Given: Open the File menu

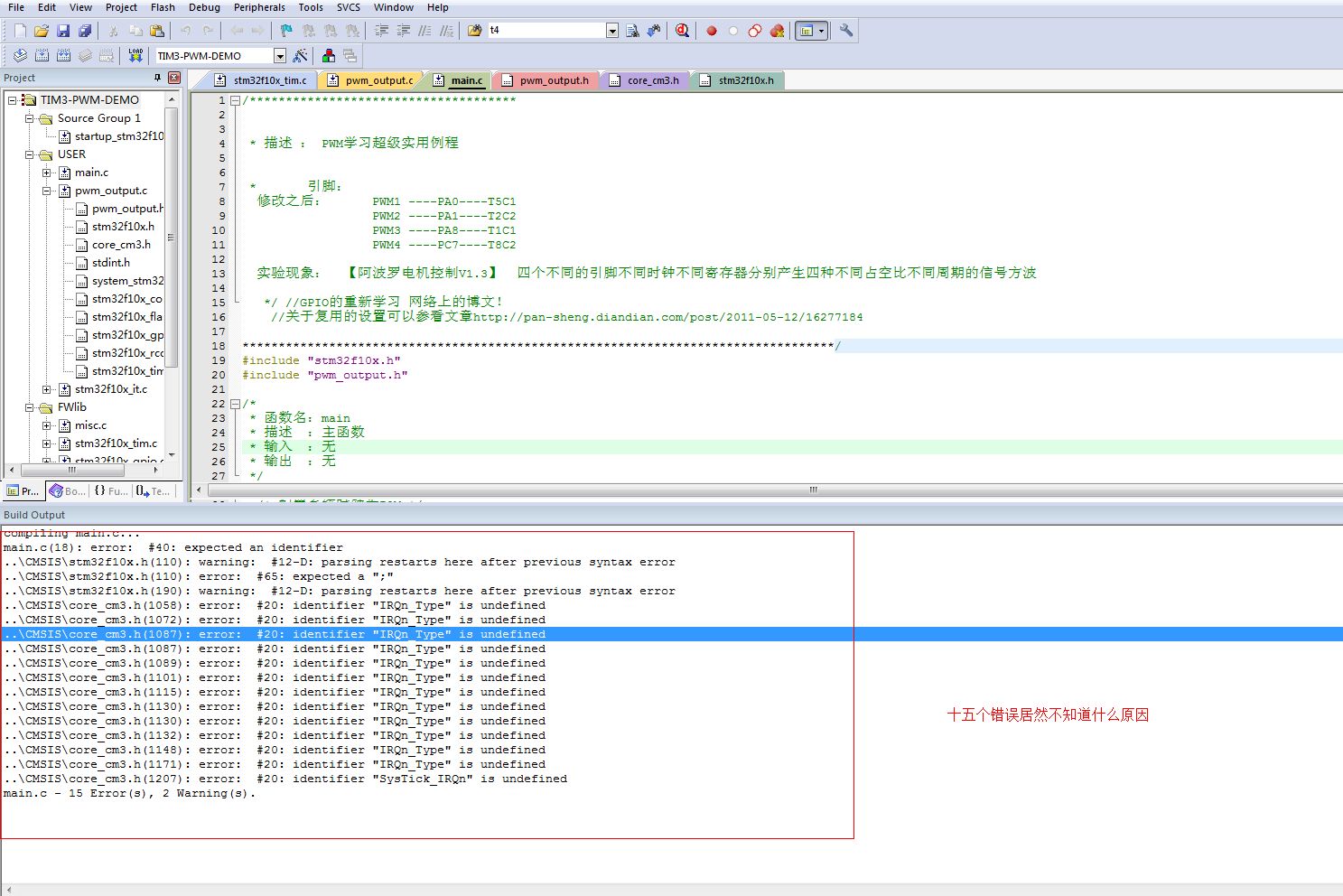Looking at the screenshot, I should click(x=16, y=7).
